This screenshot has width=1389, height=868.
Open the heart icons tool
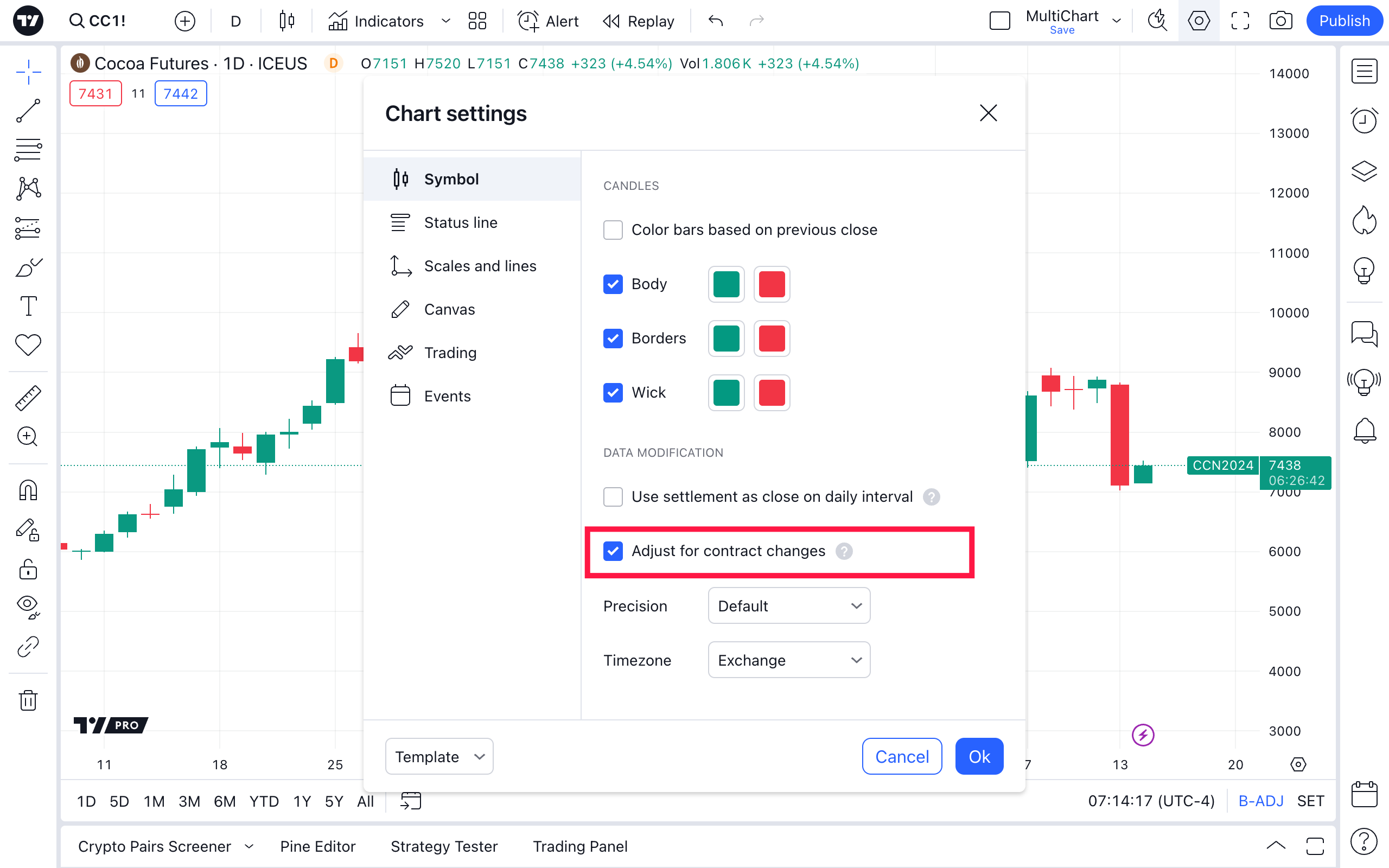[x=28, y=345]
